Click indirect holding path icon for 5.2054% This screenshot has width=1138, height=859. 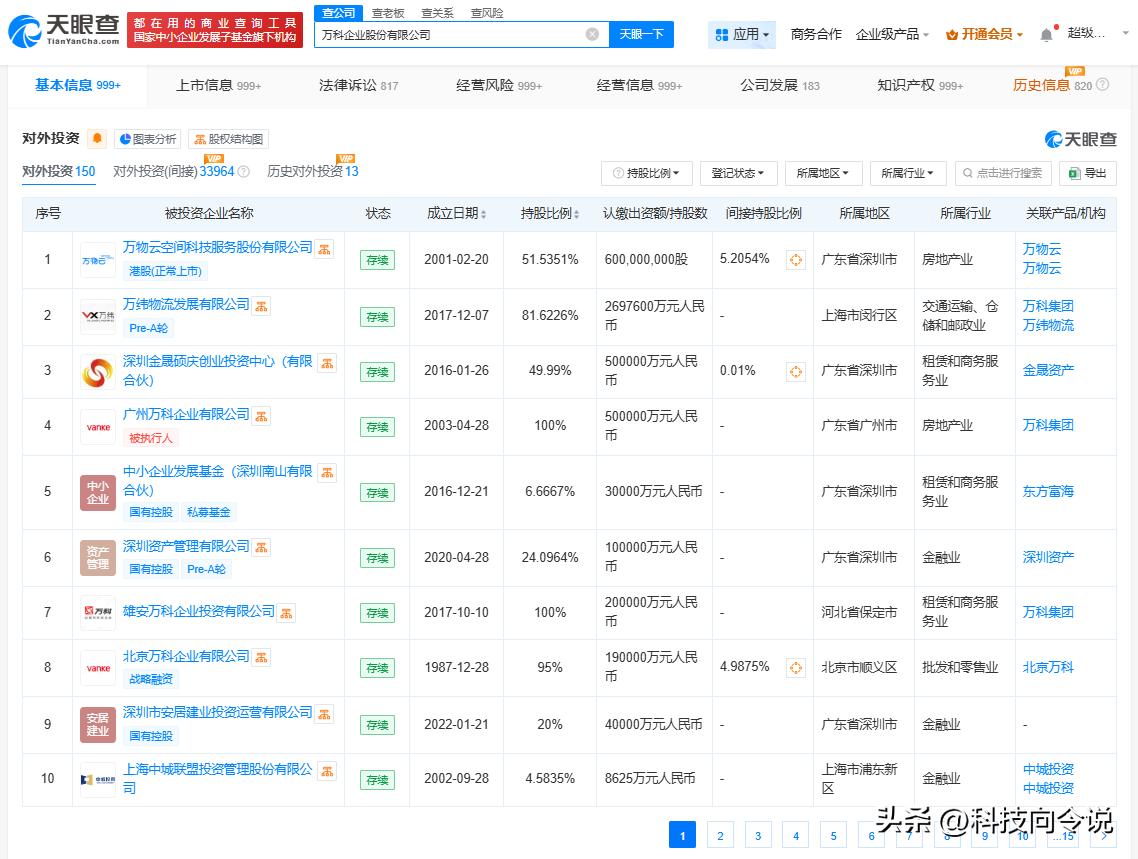click(795, 260)
